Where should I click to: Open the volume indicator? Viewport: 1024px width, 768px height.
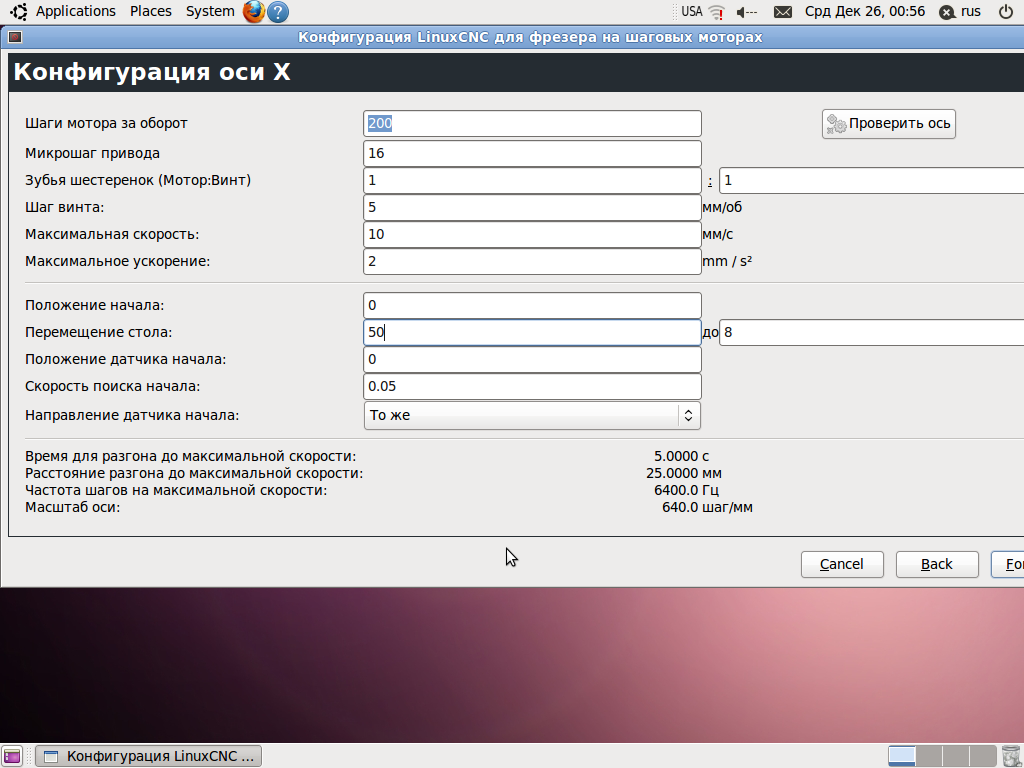(746, 12)
